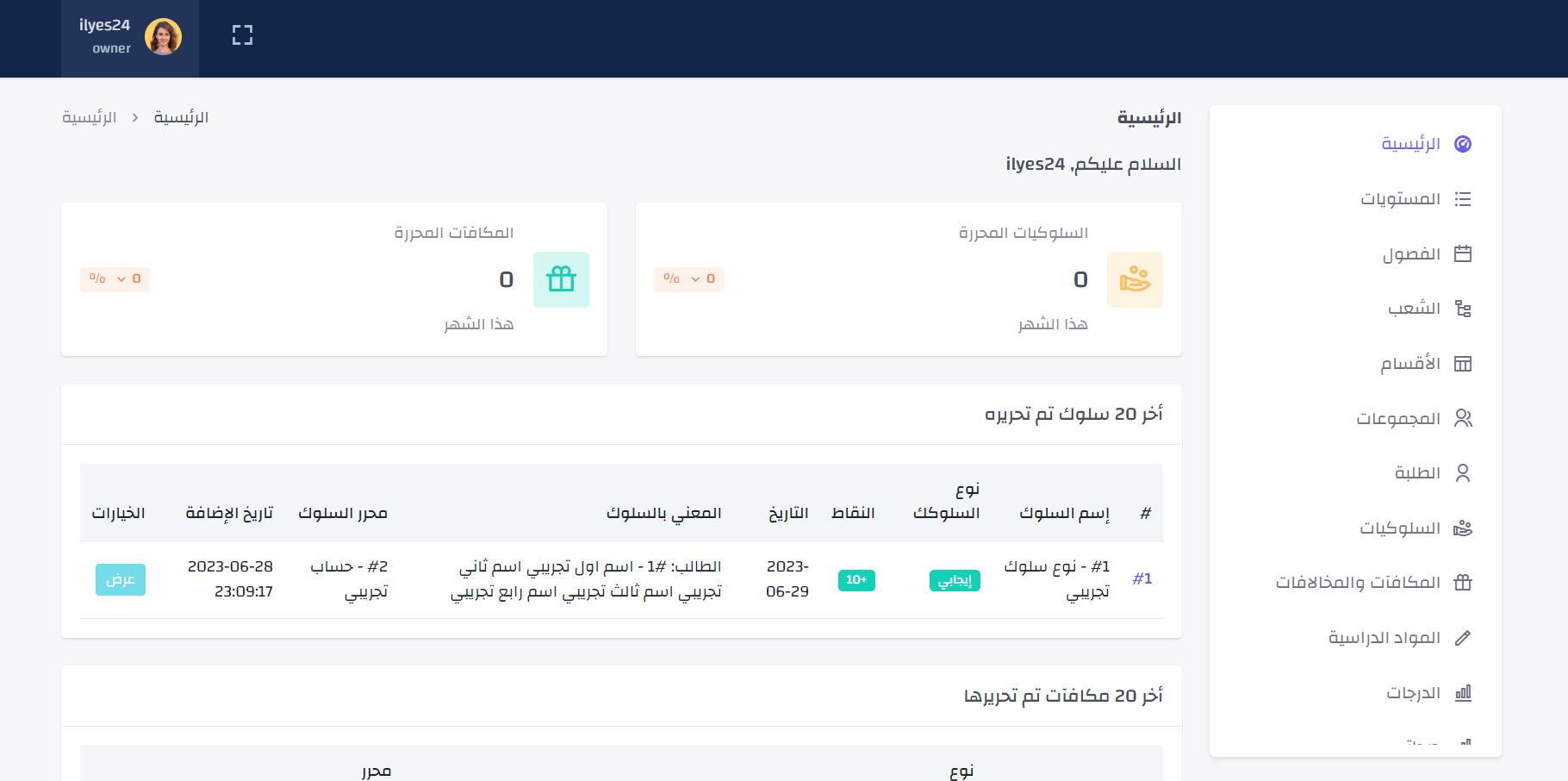Screen dimensions: 1568x781
Task: Click the ilyes24 profile avatar
Action: tap(162, 36)
